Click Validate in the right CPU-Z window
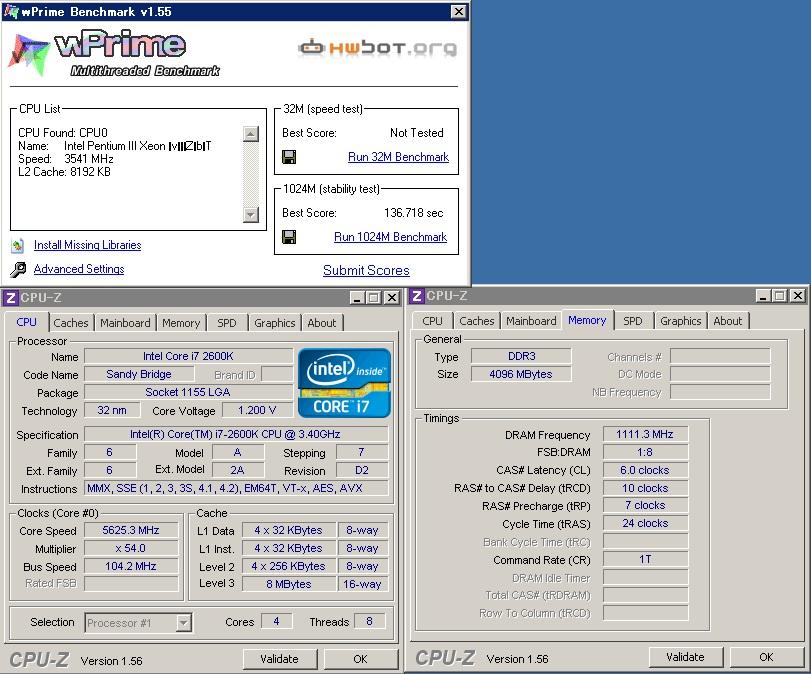Image resolution: width=811 pixels, height=674 pixels. pyautogui.click(x=685, y=657)
